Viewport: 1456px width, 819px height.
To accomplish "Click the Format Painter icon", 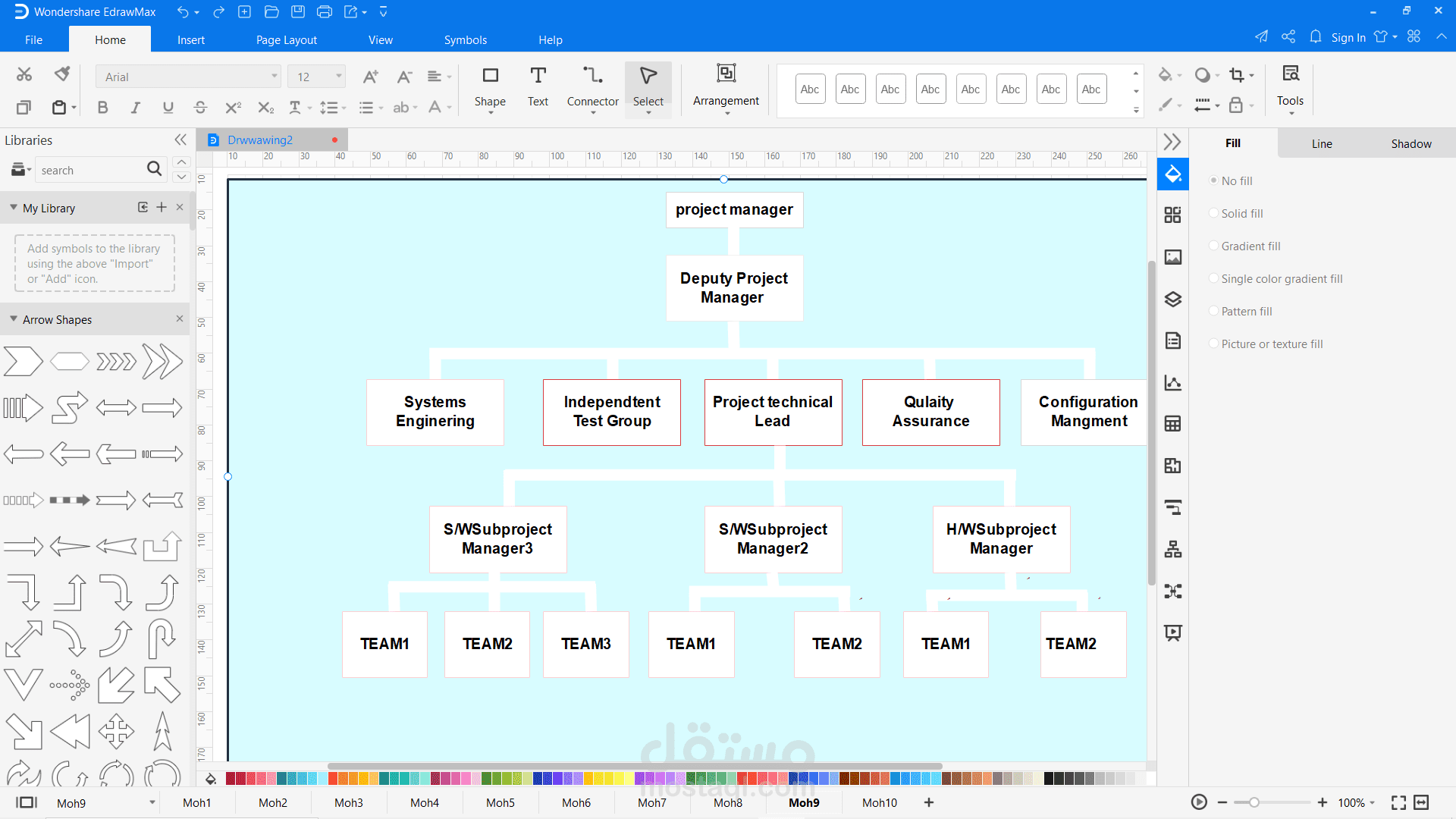I will [x=62, y=74].
